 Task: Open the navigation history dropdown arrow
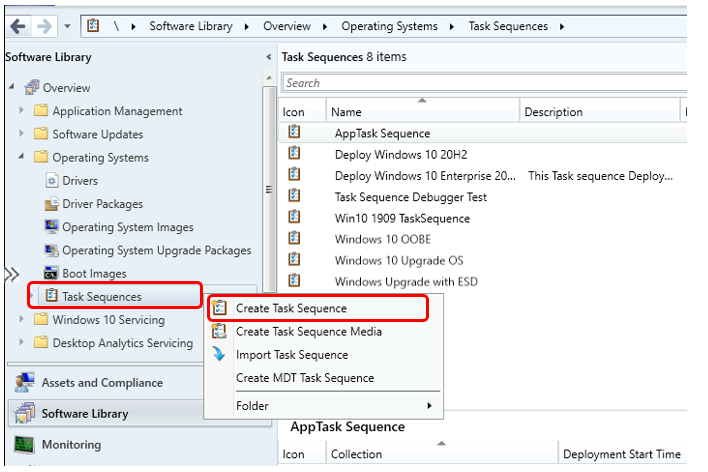(67, 26)
